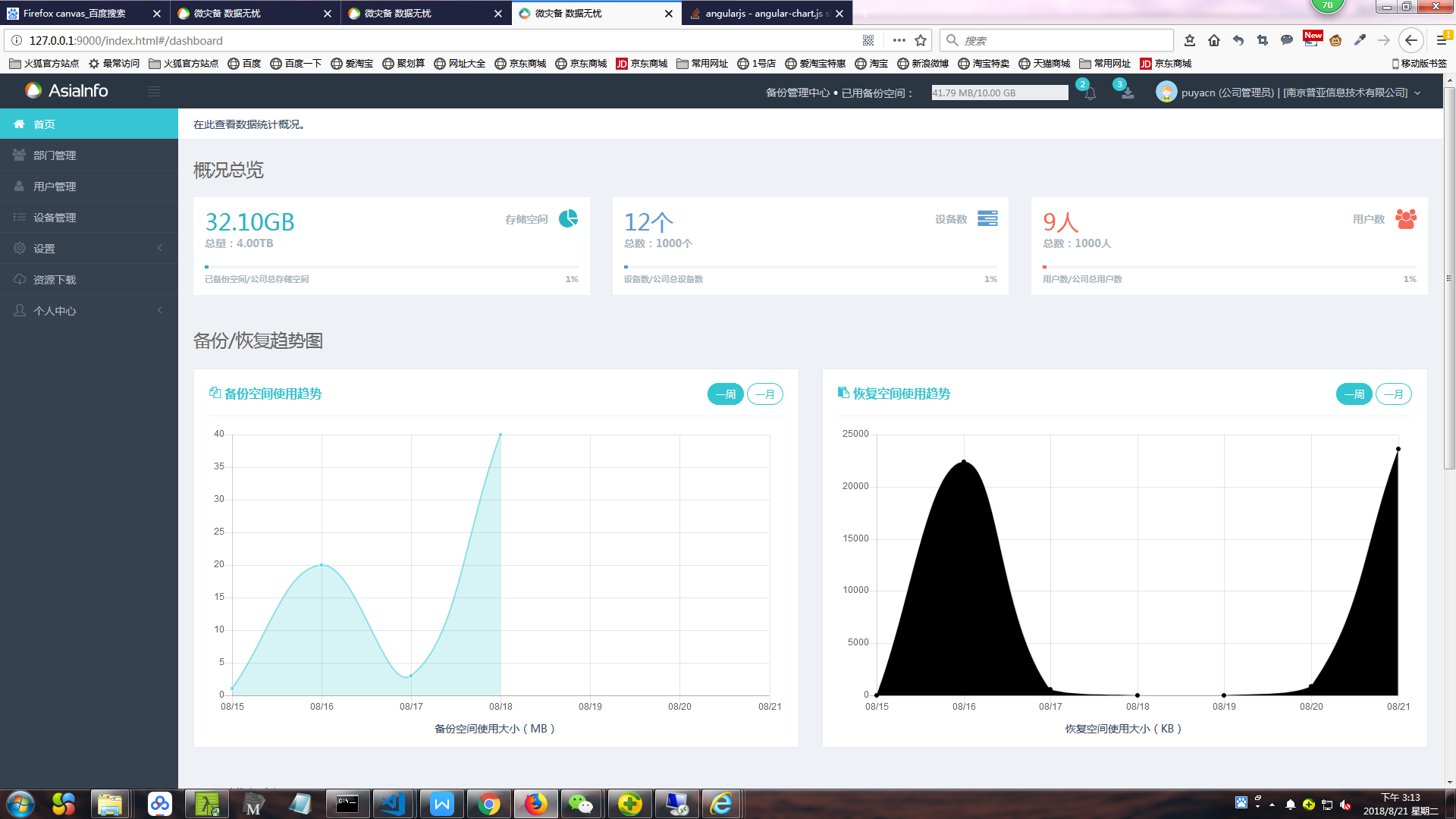Click Firefox home toolbar icon
1456x819 pixels.
click(x=1214, y=40)
